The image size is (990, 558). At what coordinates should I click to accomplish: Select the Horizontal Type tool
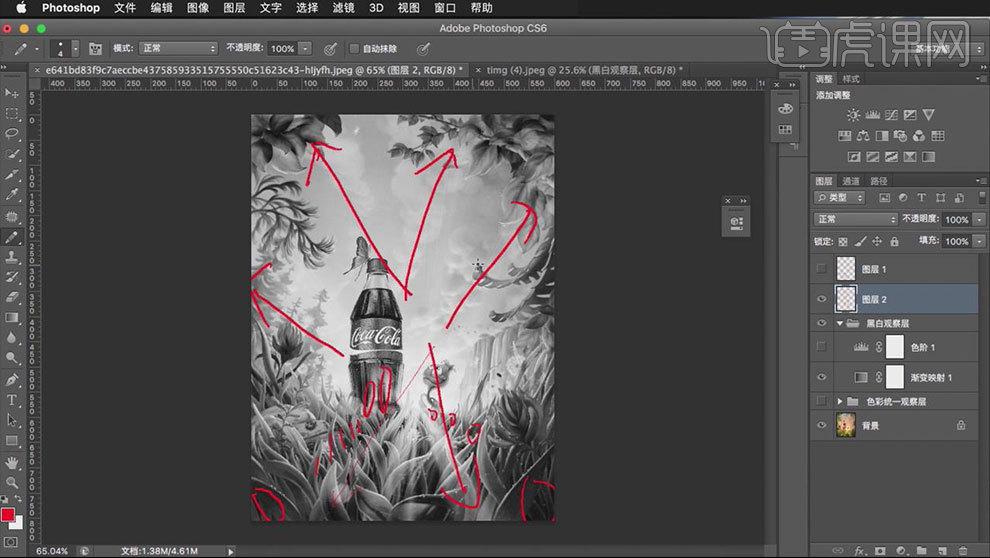pos(11,400)
